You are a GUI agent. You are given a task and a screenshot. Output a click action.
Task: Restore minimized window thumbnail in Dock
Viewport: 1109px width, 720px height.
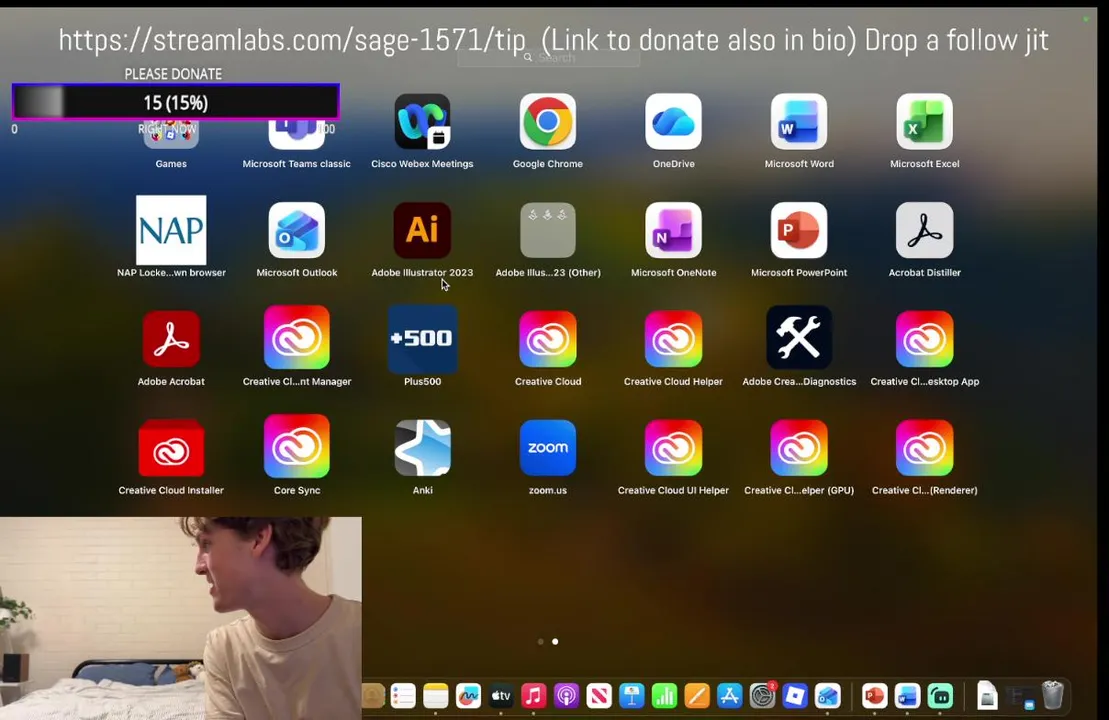pos(1020,697)
